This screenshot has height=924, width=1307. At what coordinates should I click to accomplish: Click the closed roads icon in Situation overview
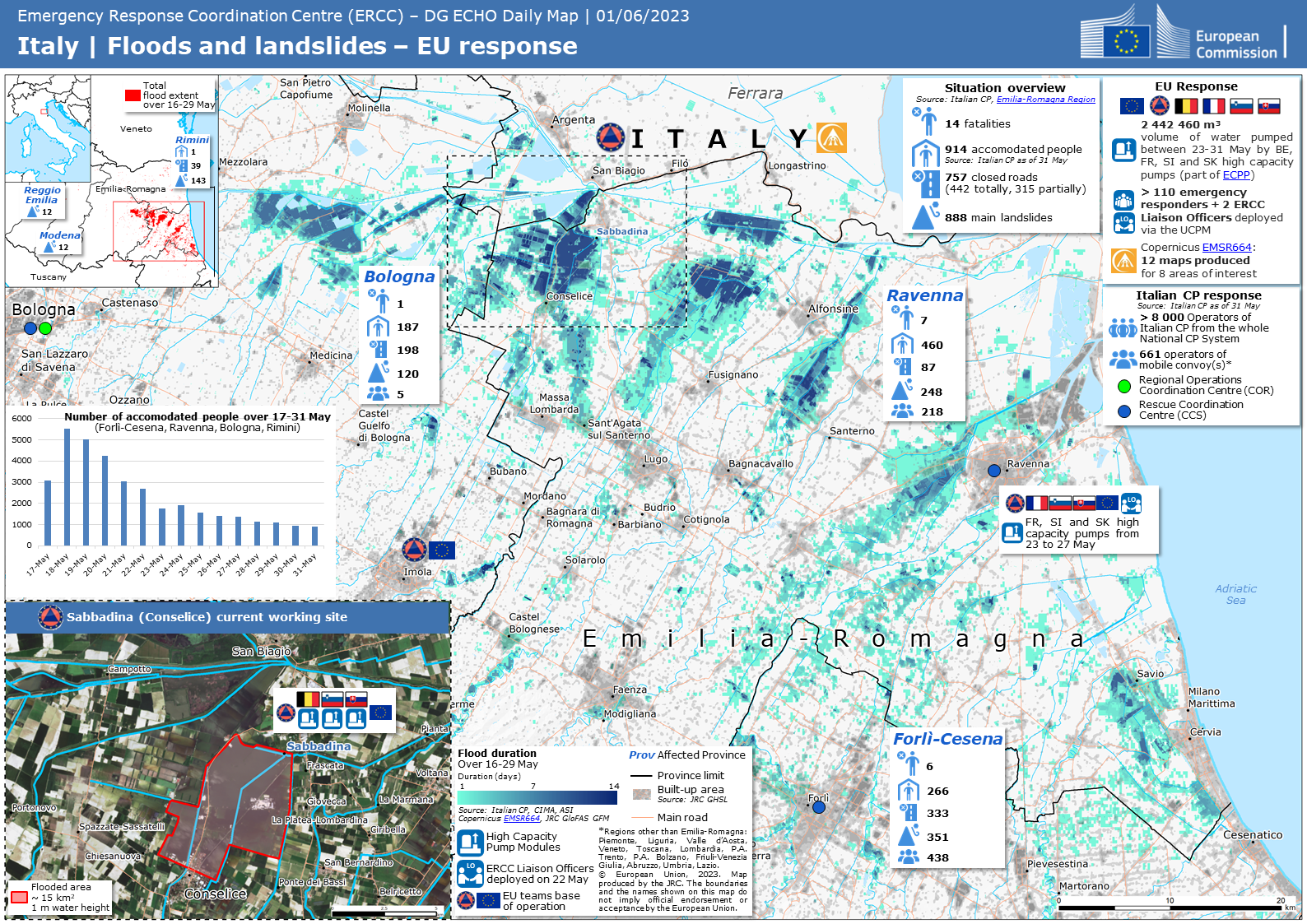(925, 183)
